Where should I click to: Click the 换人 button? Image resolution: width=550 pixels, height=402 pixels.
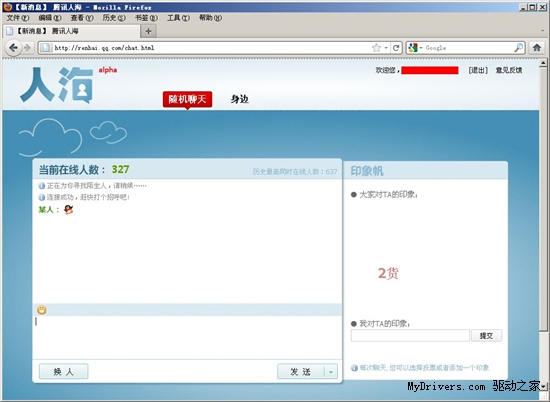(x=63, y=372)
